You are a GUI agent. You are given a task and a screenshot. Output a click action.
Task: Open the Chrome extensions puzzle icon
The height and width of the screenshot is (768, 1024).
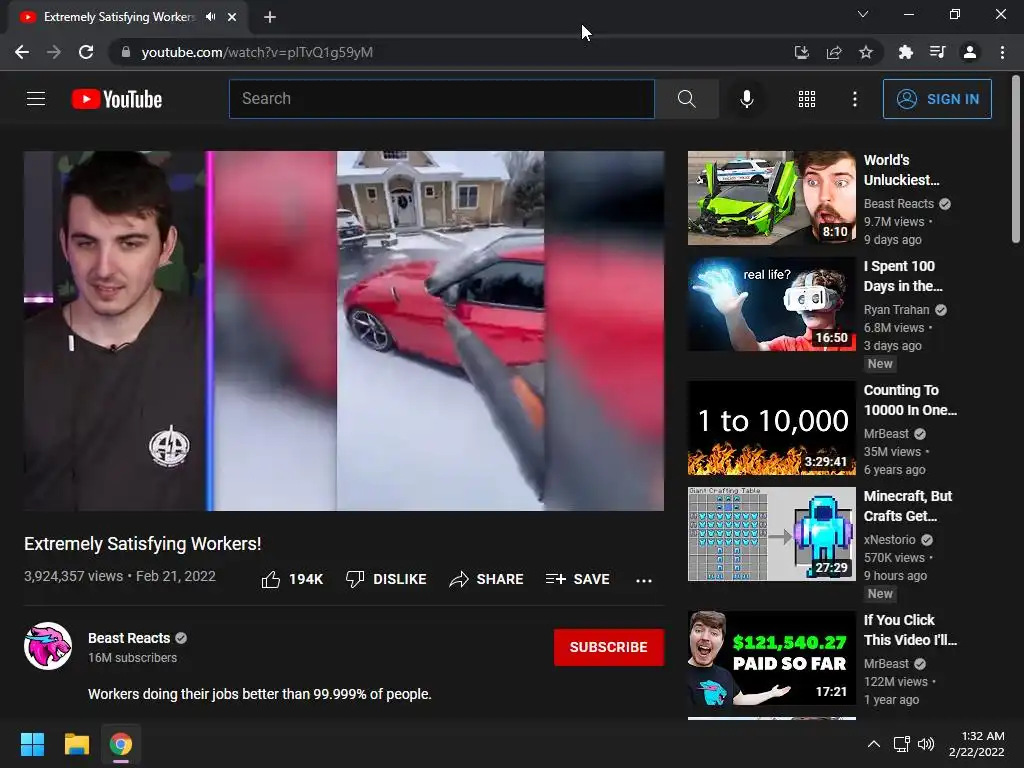pyautogui.click(x=905, y=52)
